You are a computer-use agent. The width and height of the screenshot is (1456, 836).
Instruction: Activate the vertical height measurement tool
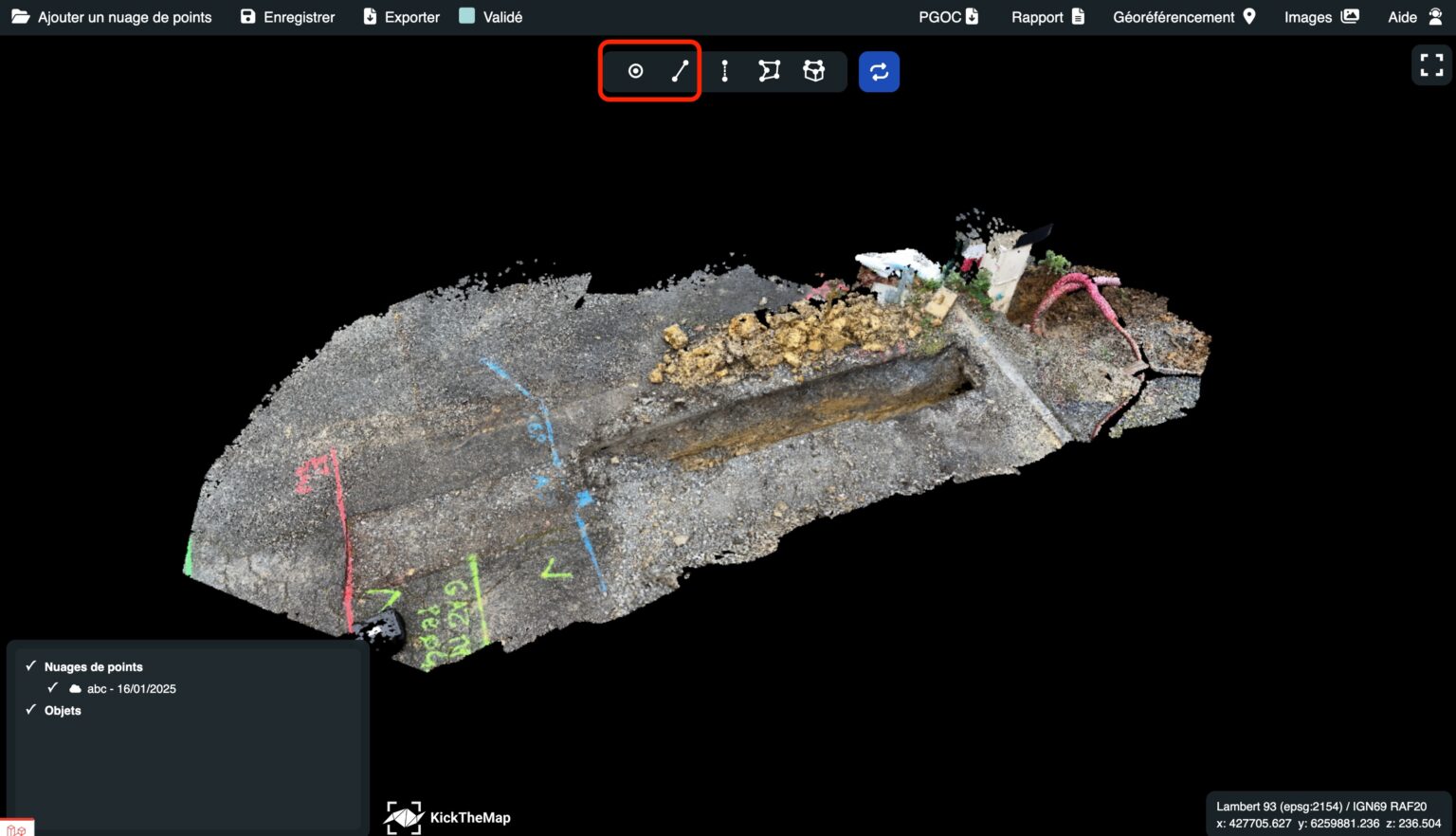click(x=724, y=70)
